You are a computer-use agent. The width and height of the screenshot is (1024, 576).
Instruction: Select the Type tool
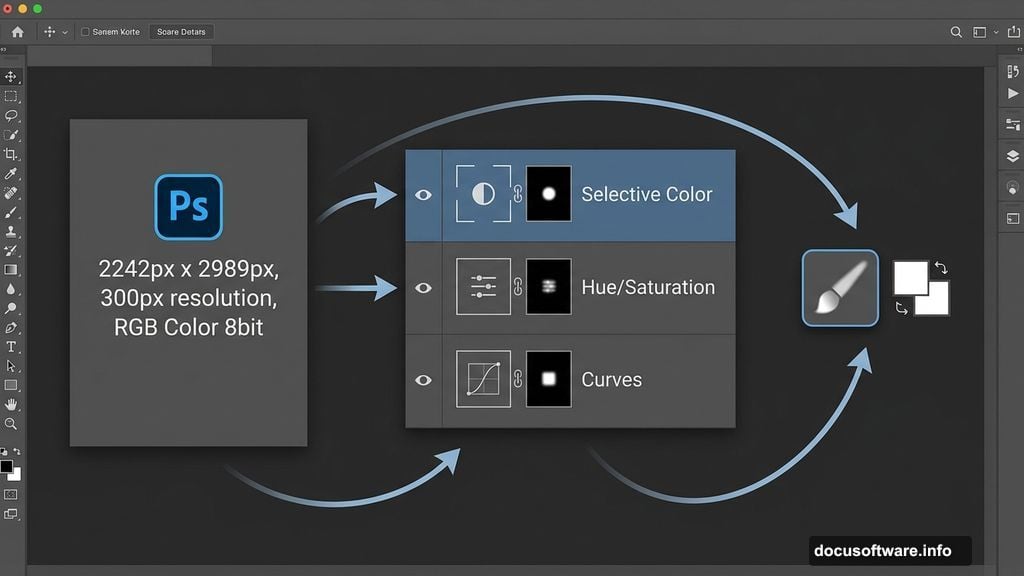coord(11,346)
